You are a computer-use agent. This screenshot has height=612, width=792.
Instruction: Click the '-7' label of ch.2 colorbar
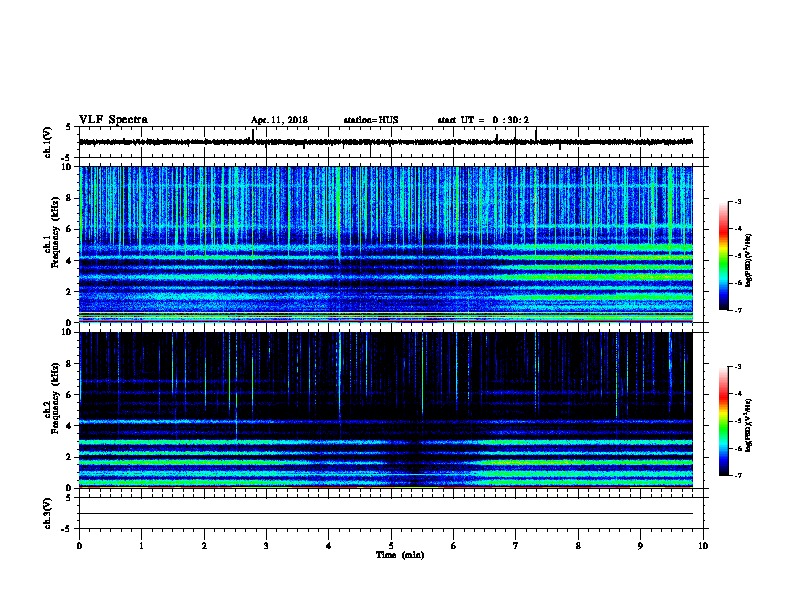pos(737,475)
